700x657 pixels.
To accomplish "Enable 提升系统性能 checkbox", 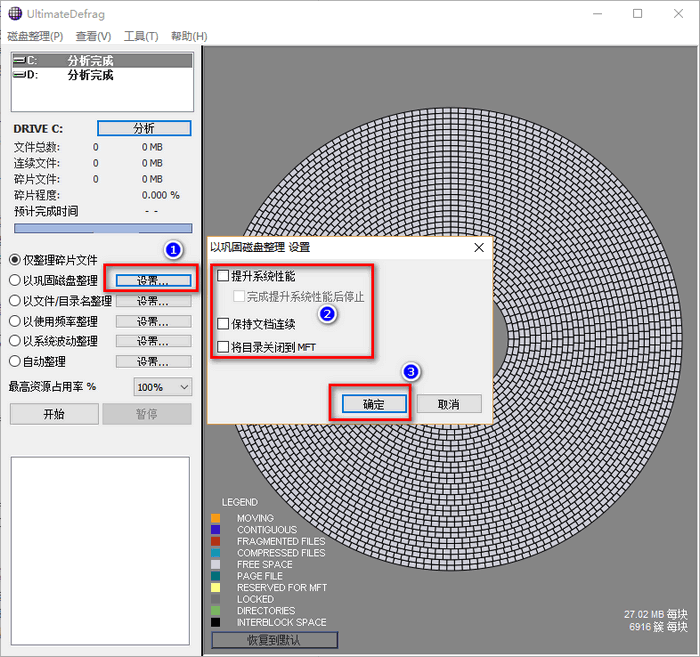I will (x=223, y=275).
